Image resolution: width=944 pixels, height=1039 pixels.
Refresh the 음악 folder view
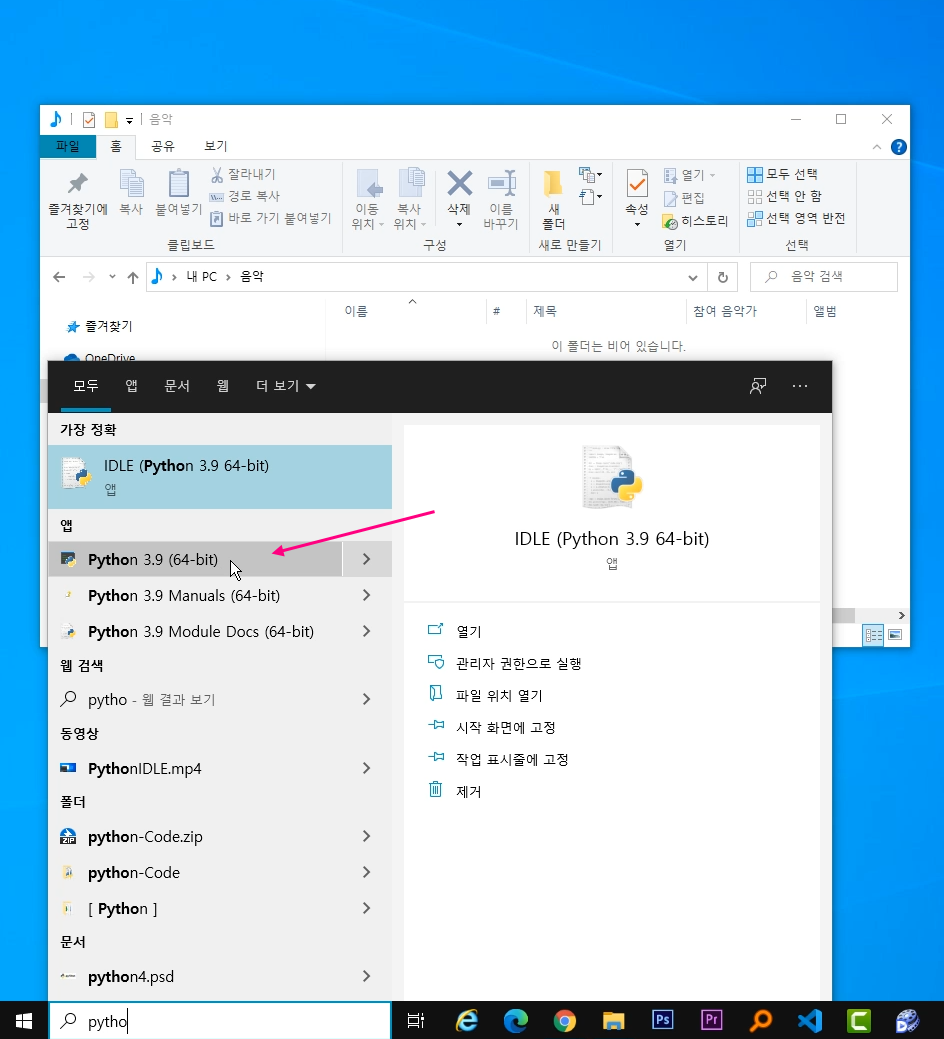[x=723, y=277]
